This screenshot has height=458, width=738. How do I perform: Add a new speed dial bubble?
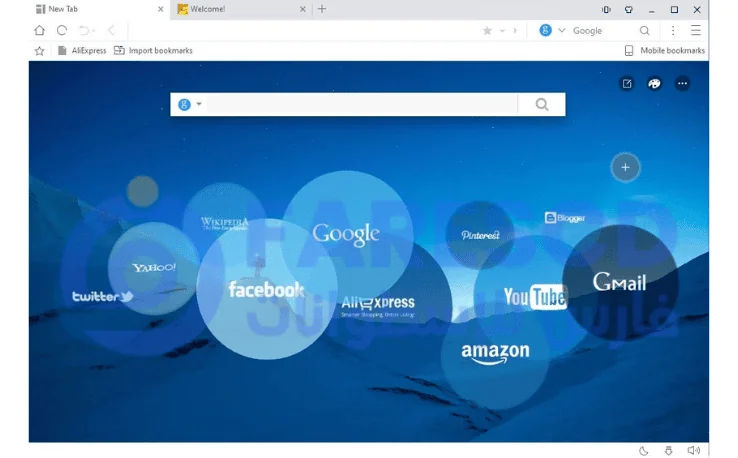pos(625,167)
